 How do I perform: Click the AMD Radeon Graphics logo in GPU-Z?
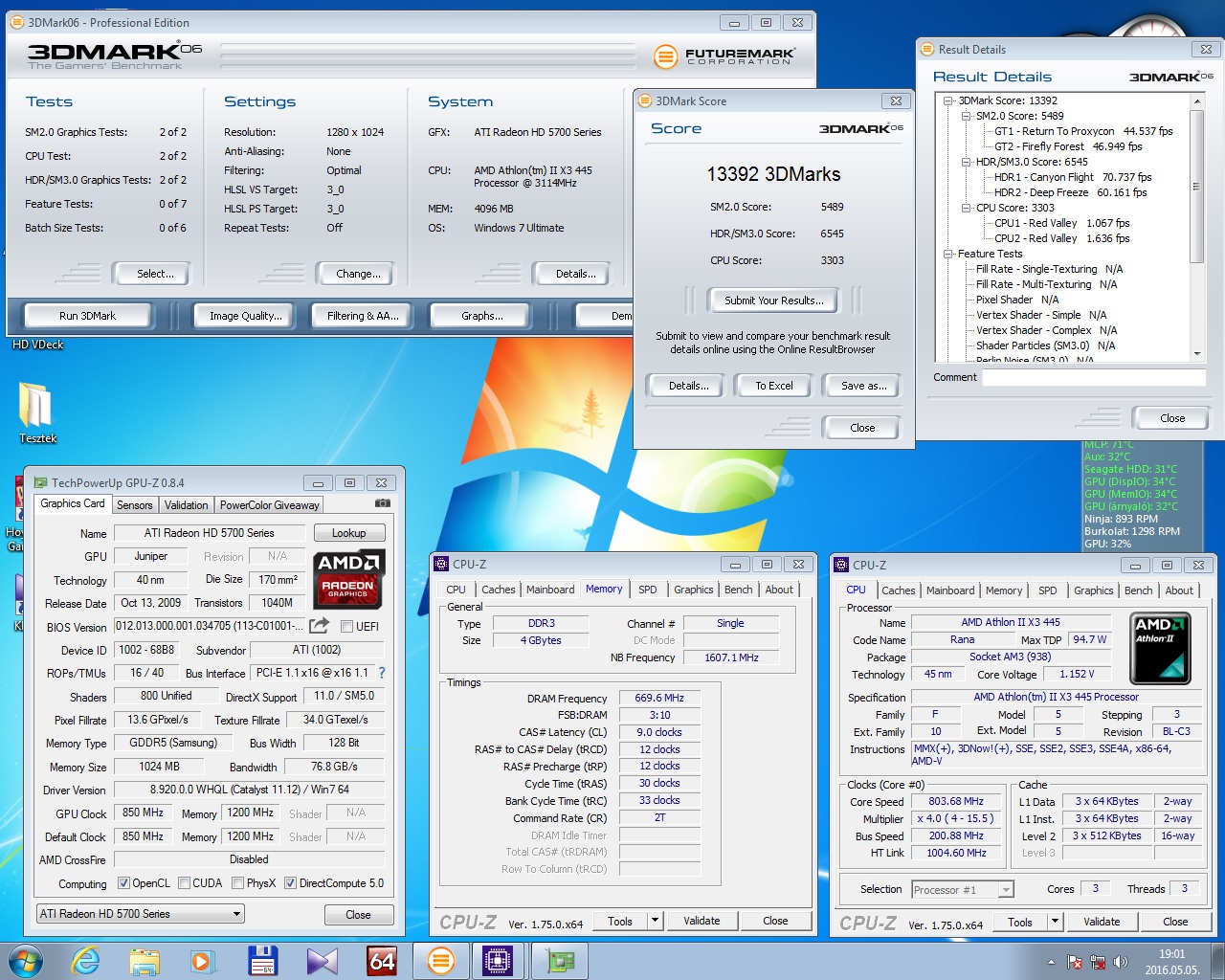350,579
